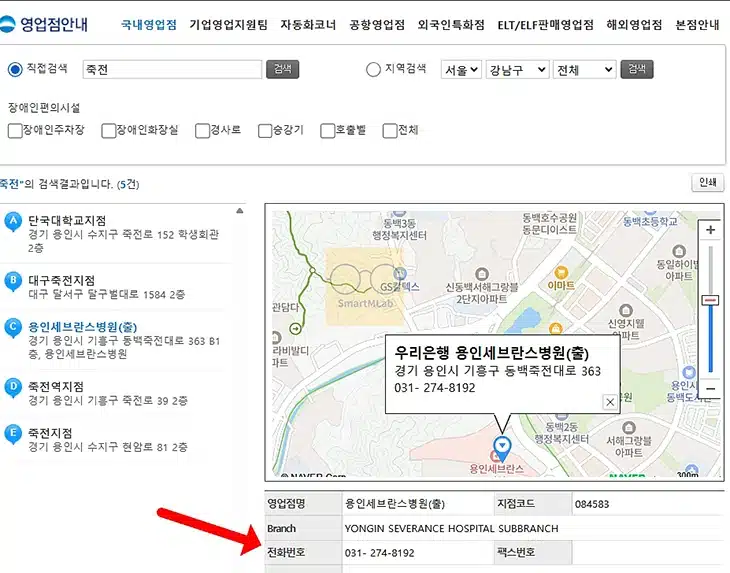The image size is (730, 573).
Task: Click the 인쇄 print button
Action: (708, 182)
